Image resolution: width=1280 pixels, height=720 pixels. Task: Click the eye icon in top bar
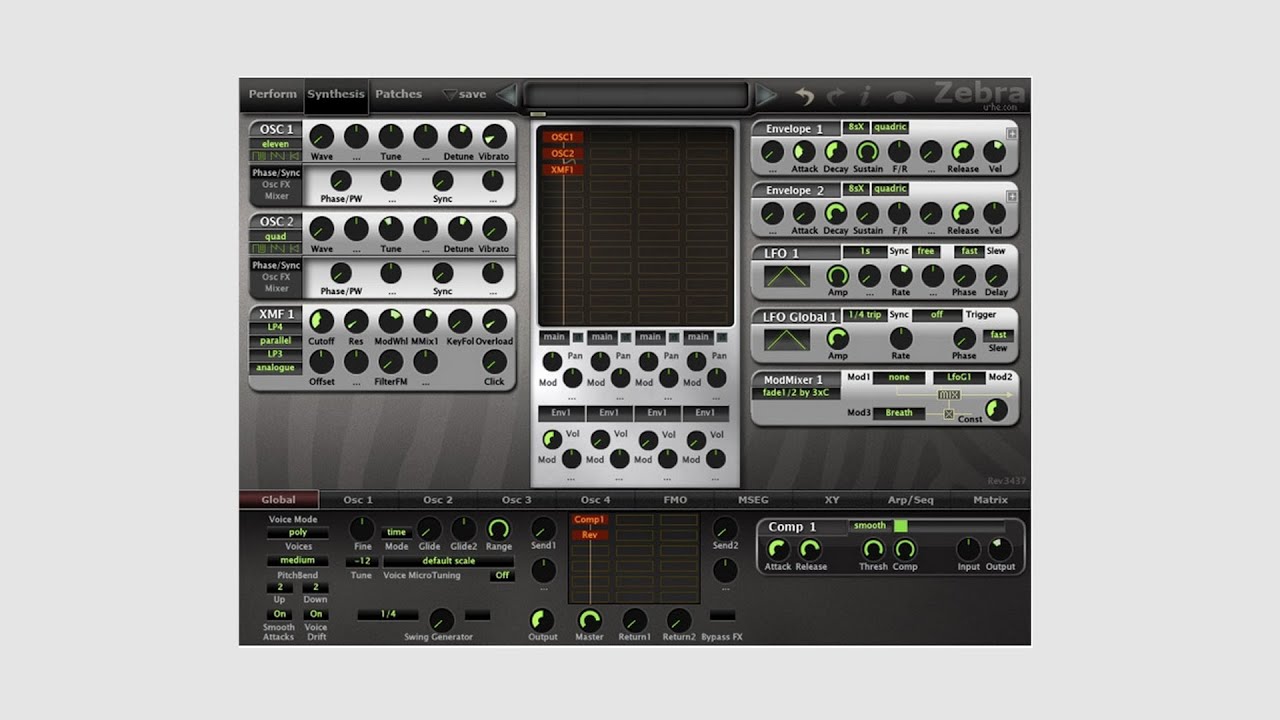click(x=900, y=96)
